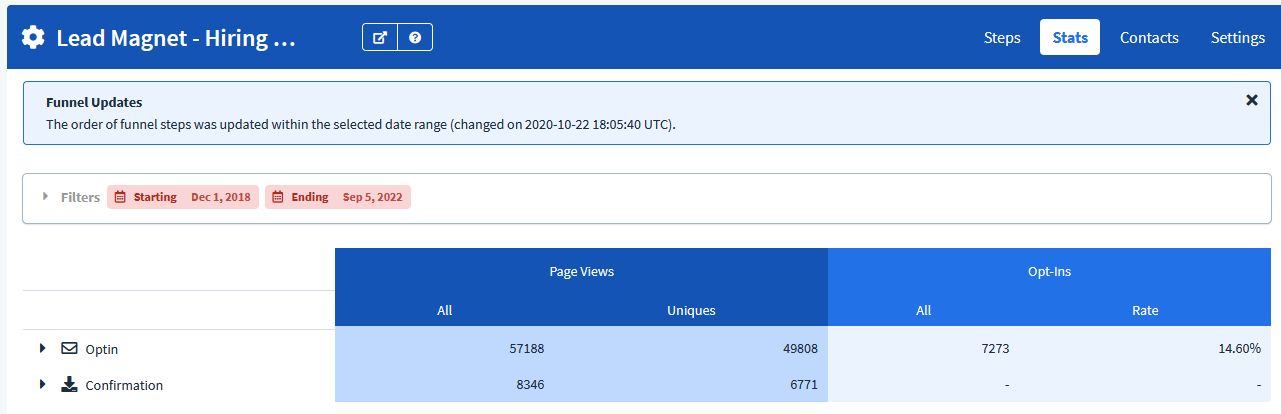Click the Page Views column header
This screenshot has width=1281, height=414.
click(x=581, y=271)
